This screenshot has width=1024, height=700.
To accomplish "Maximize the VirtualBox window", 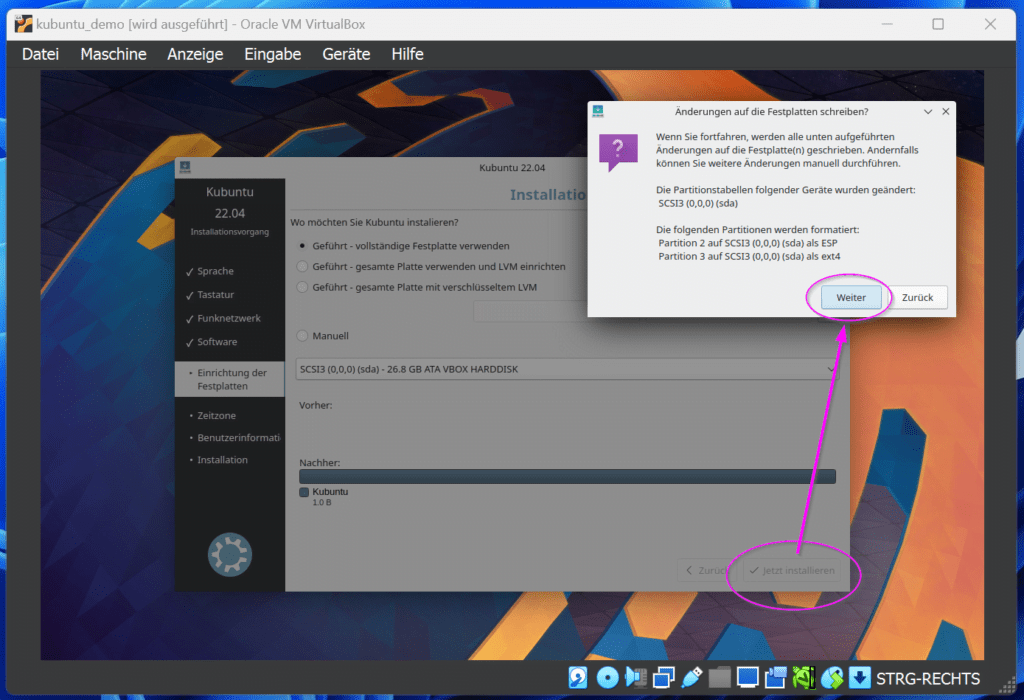I will [938, 24].
